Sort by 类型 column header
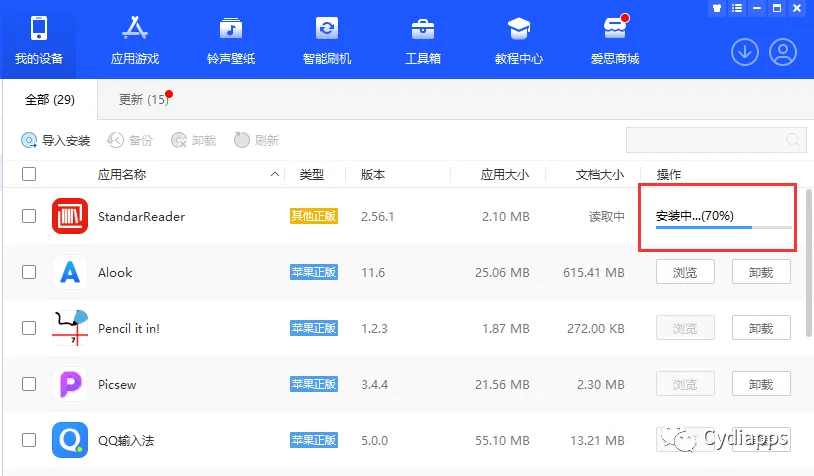Image resolution: width=814 pixels, height=476 pixels. point(311,174)
